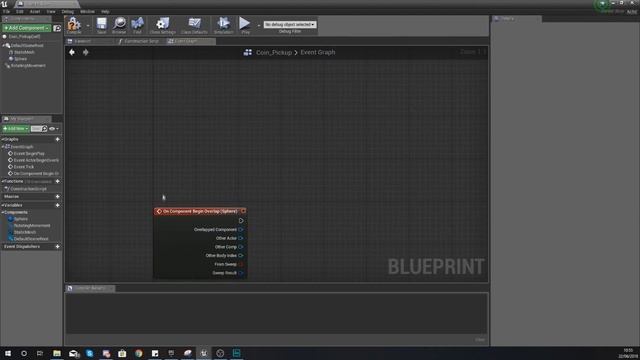Image resolution: width=640 pixels, height=360 pixels.
Task: Click the Coin_Pickup breadcrumb blueprint icon
Action: [248, 52]
